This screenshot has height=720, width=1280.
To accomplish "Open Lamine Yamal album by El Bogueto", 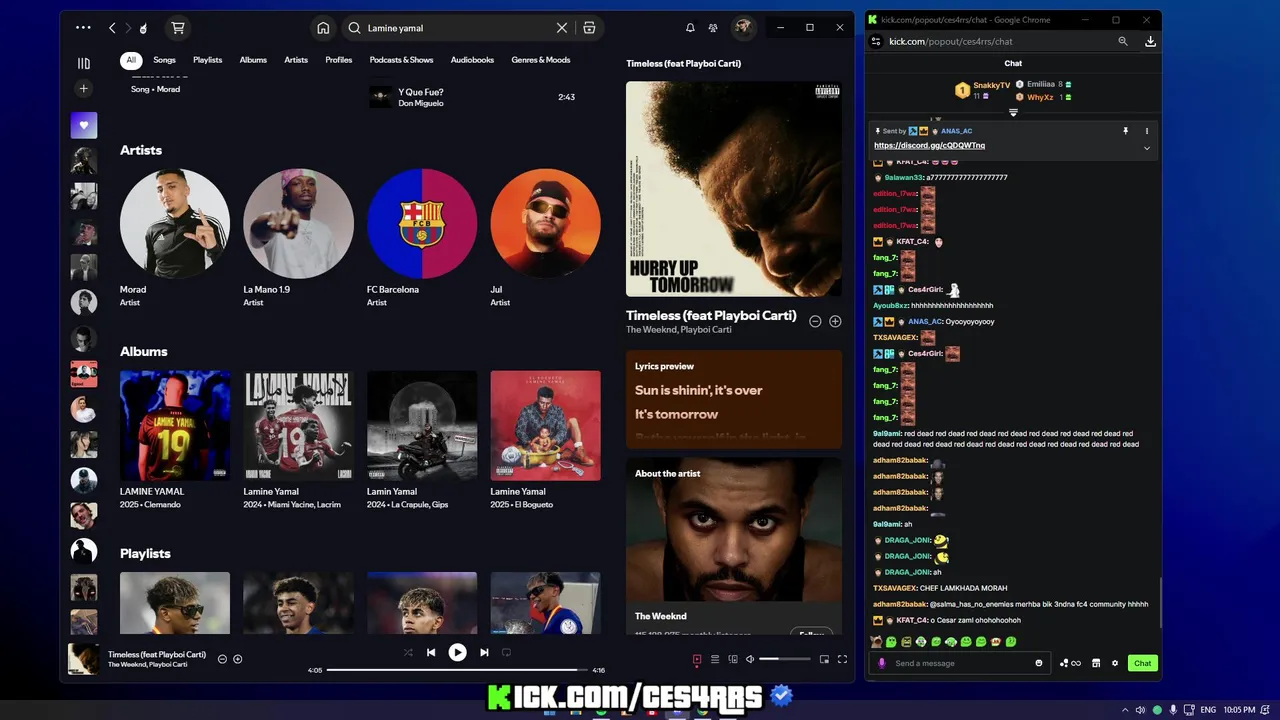I will (545, 440).
